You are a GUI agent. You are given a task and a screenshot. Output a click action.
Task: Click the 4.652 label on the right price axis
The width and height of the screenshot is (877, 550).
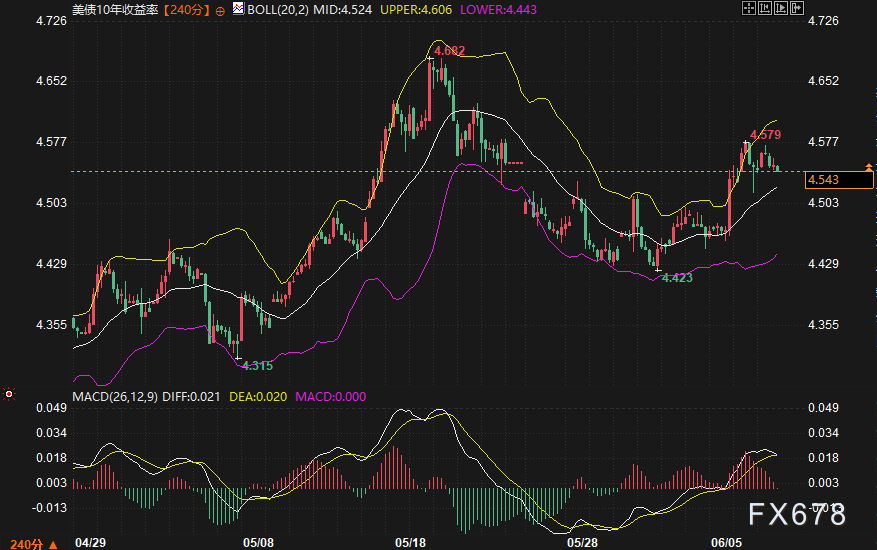823,81
